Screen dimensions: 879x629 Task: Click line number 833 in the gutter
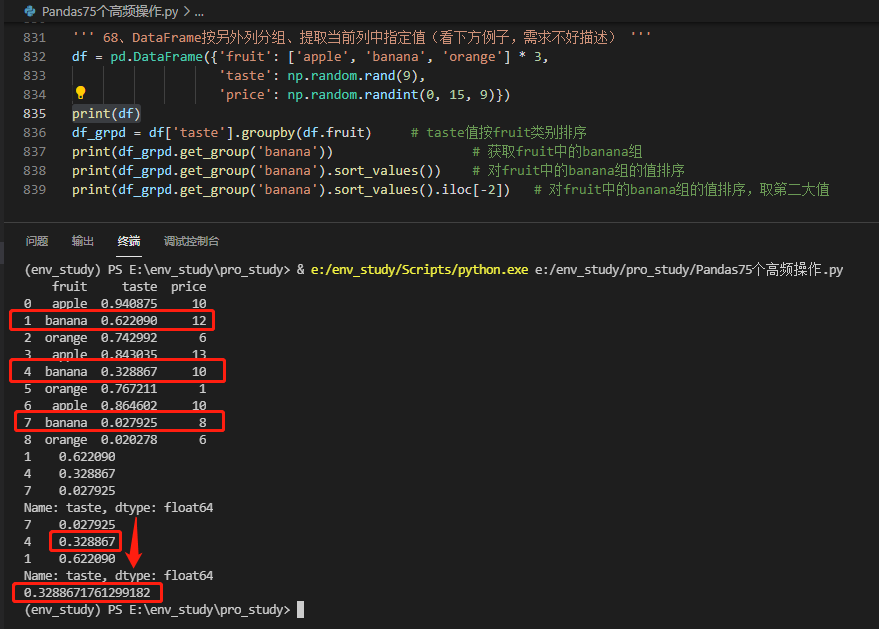35,76
